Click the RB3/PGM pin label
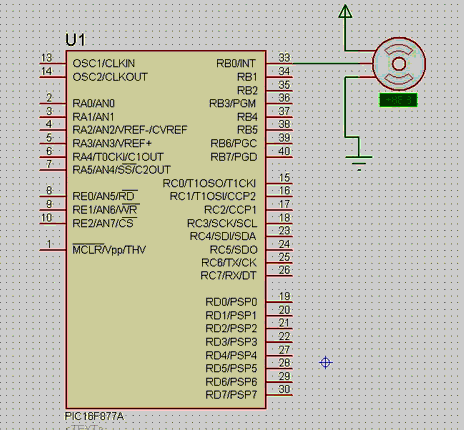The image size is (464, 430). click(x=233, y=103)
